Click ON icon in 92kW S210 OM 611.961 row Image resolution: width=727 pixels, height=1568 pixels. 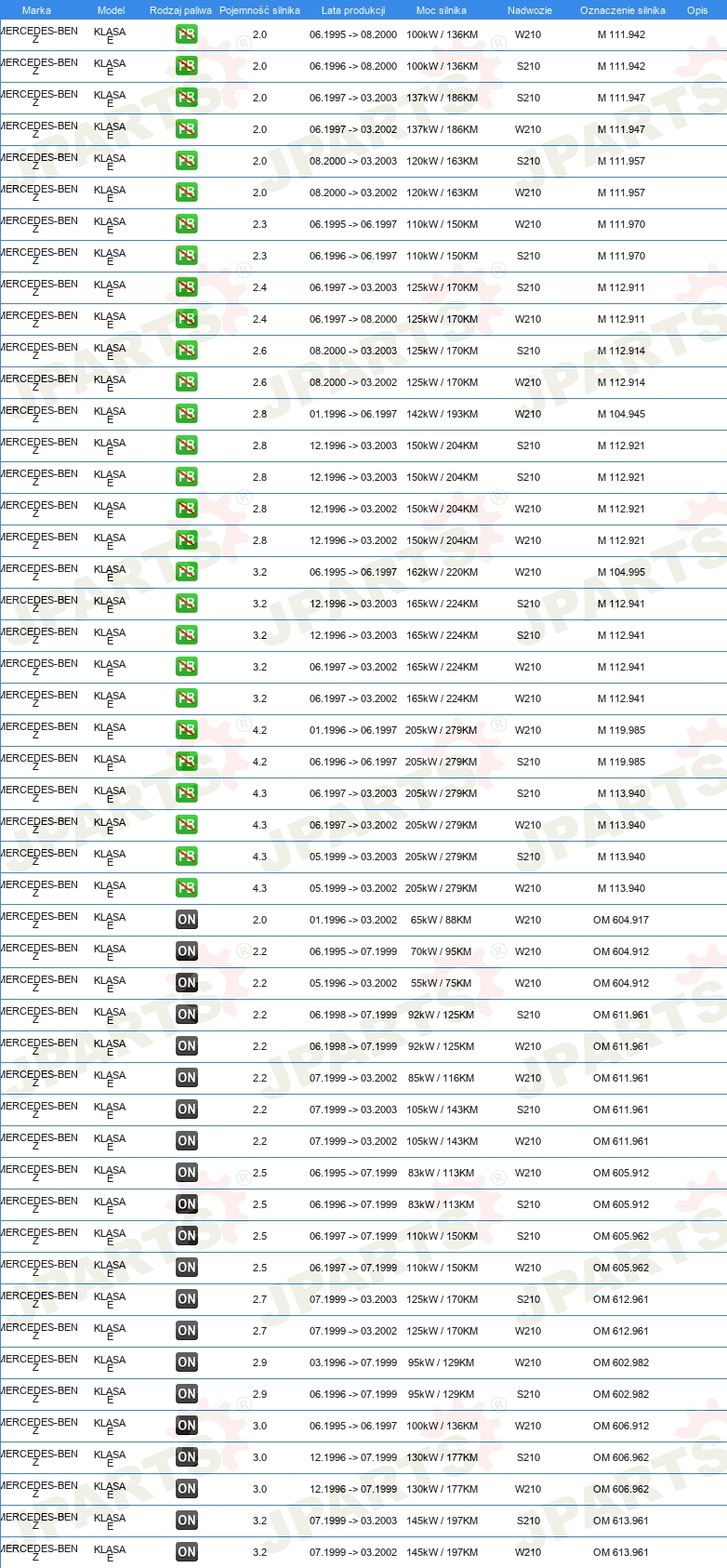point(186,1015)
